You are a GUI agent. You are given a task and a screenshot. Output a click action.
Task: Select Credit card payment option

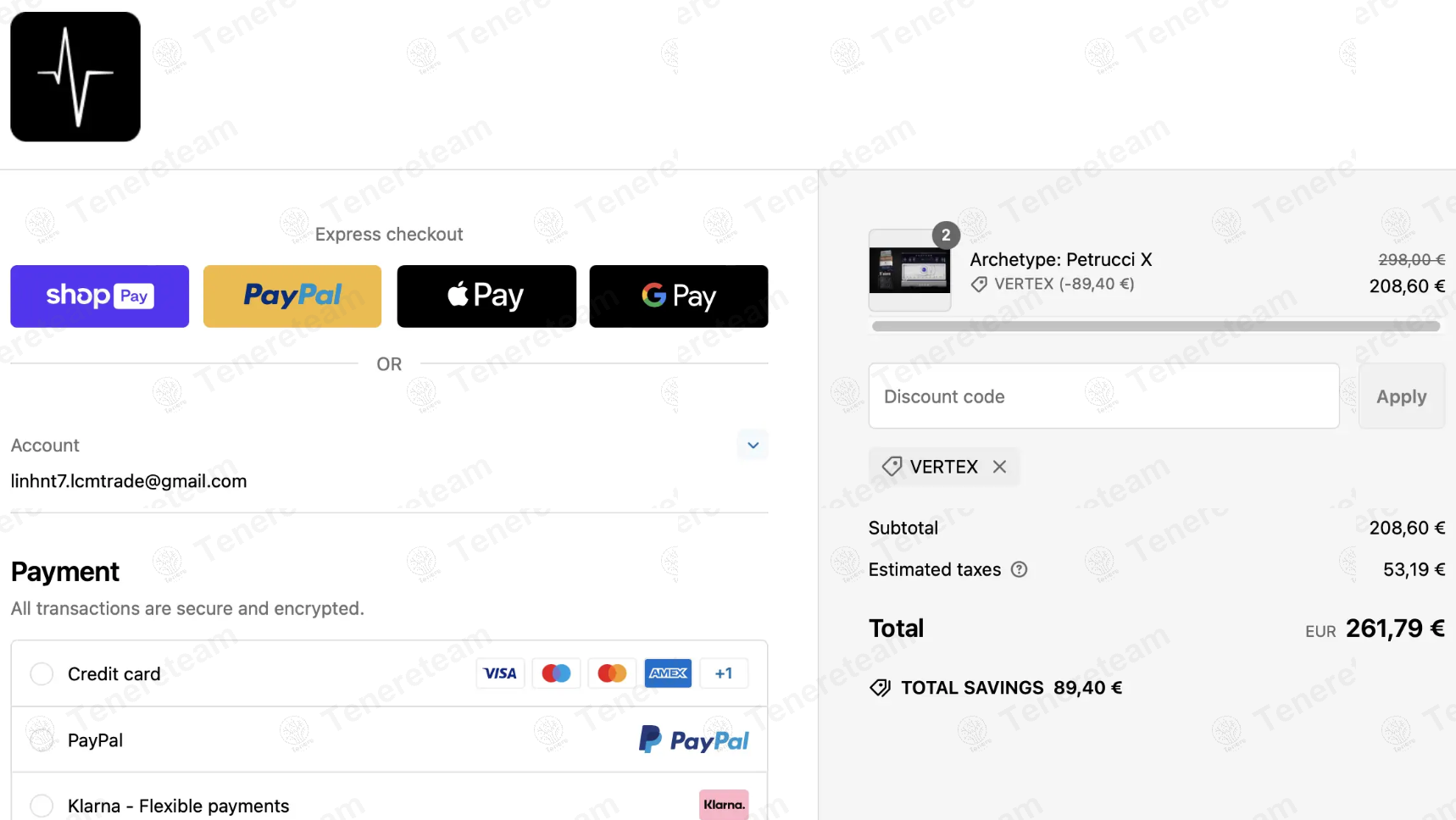click(42, 673)
